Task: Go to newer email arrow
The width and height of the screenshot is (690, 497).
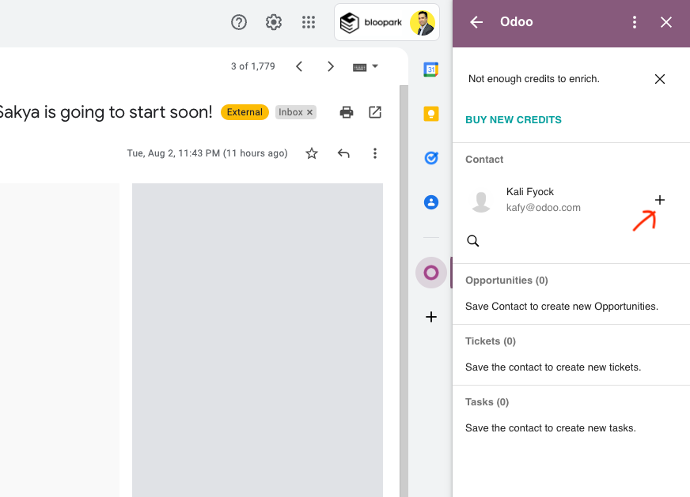Action: click(299, 66)
